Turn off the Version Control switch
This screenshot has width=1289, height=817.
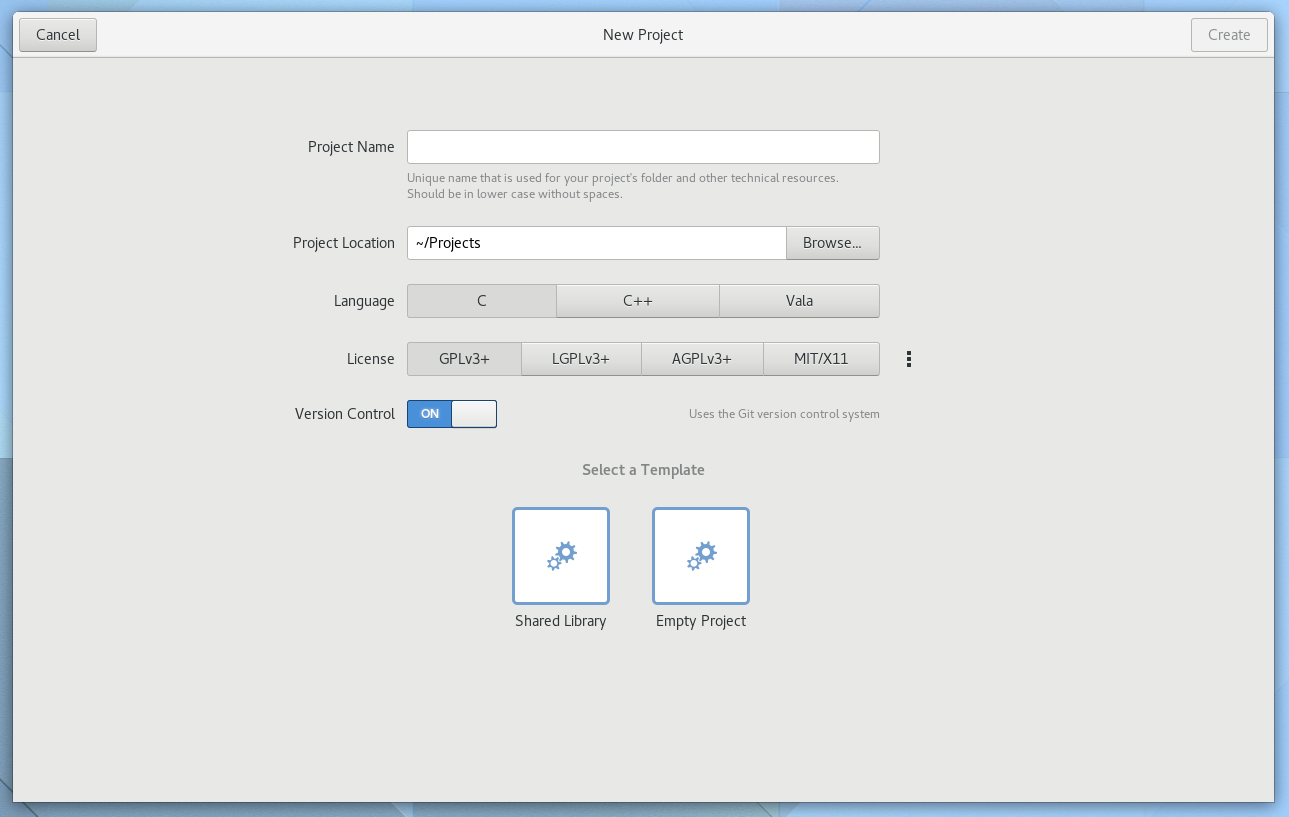pos(452,414)
